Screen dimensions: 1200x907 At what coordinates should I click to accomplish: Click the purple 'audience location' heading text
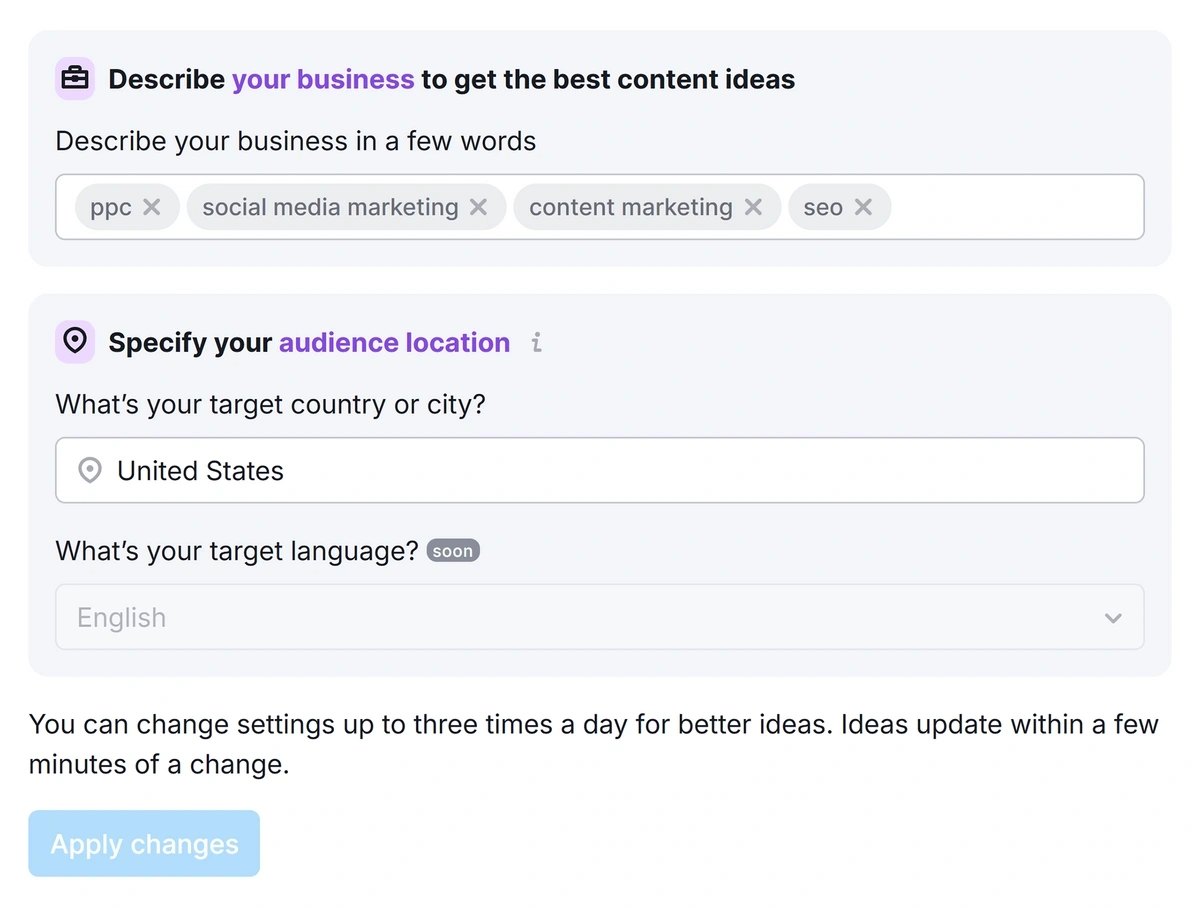point(394,342)
